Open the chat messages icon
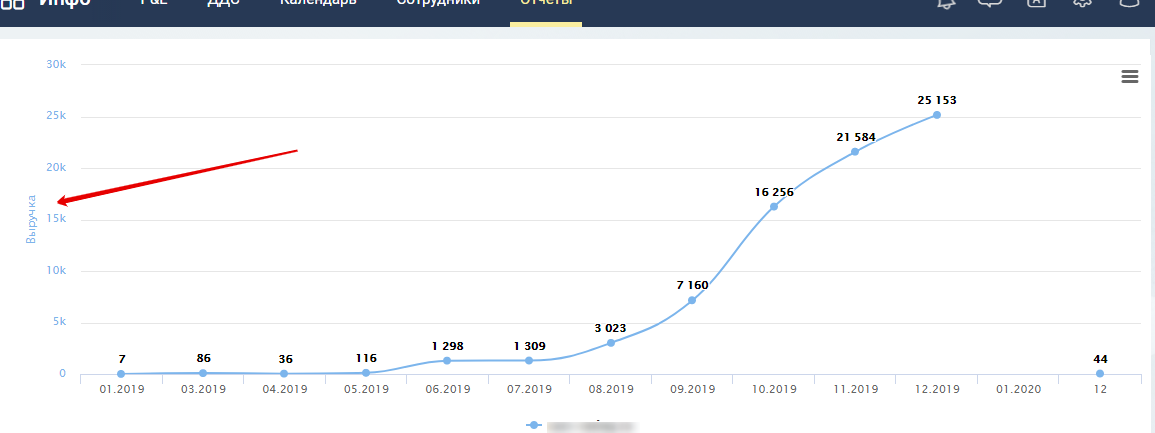The image size is (1155, 433). coord(990,3)
